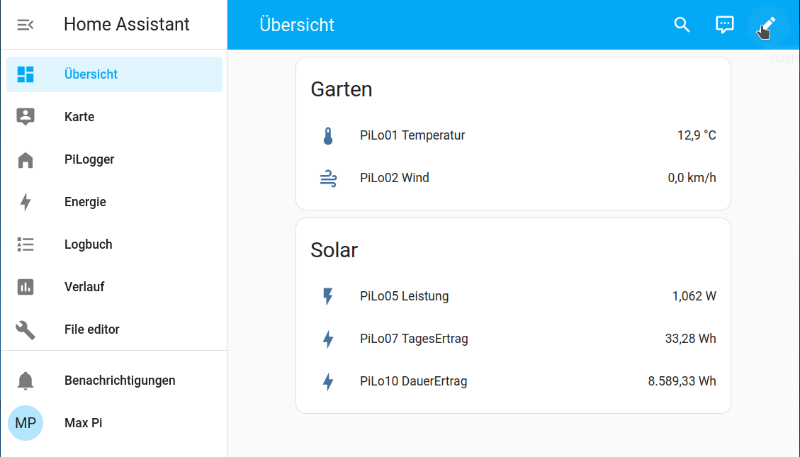
Task: Click the pencil edit dashboard icon
Action: pos(768,25)
